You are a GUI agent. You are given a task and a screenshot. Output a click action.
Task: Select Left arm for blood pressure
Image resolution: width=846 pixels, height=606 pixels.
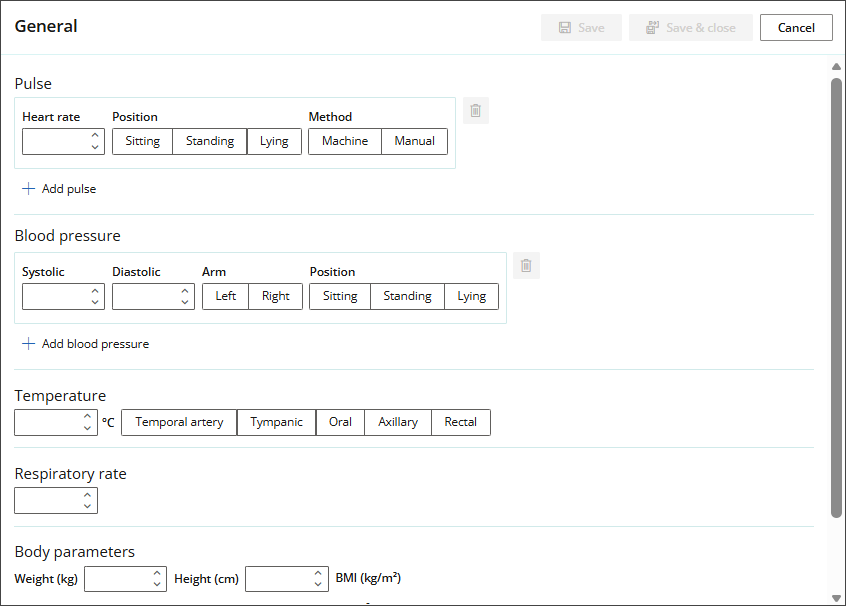point(225,297)
